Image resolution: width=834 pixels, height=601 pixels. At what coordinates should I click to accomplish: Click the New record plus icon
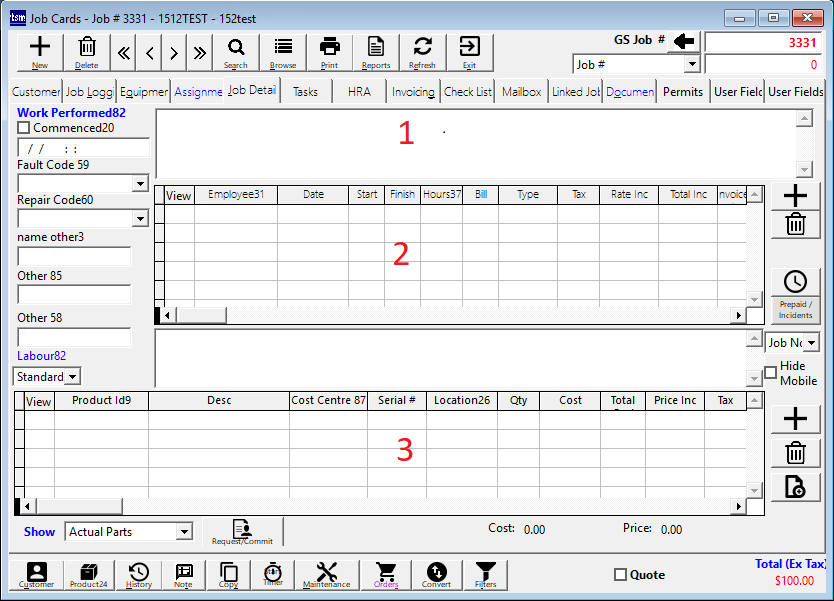(x=40, y=50)
